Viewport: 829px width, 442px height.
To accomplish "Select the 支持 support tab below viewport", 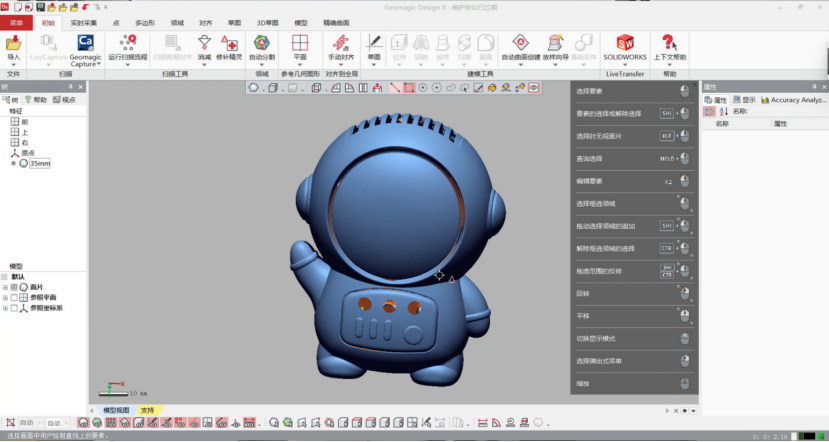I will coord(148,410).
